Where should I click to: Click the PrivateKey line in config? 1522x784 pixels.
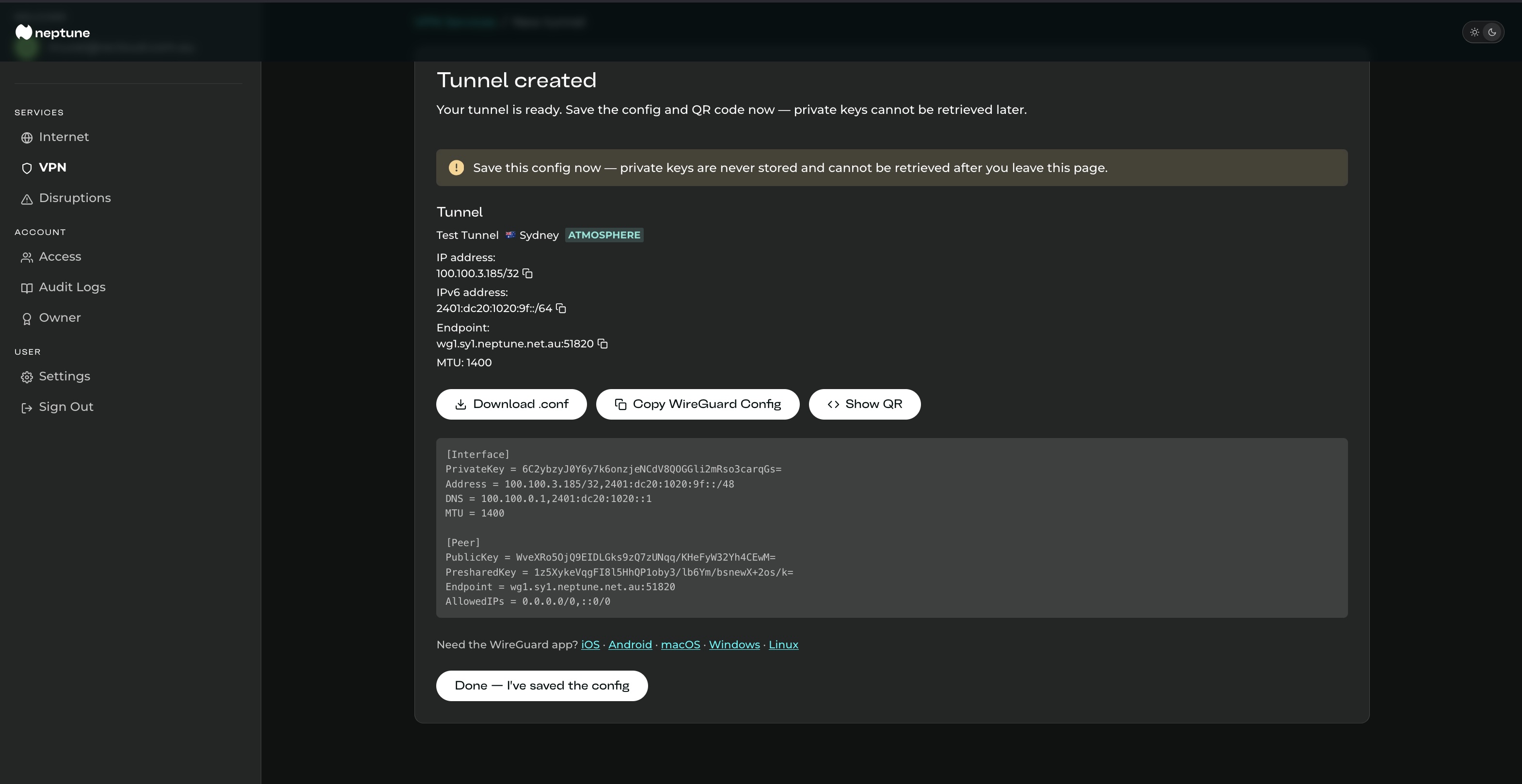tap(613, 469)
